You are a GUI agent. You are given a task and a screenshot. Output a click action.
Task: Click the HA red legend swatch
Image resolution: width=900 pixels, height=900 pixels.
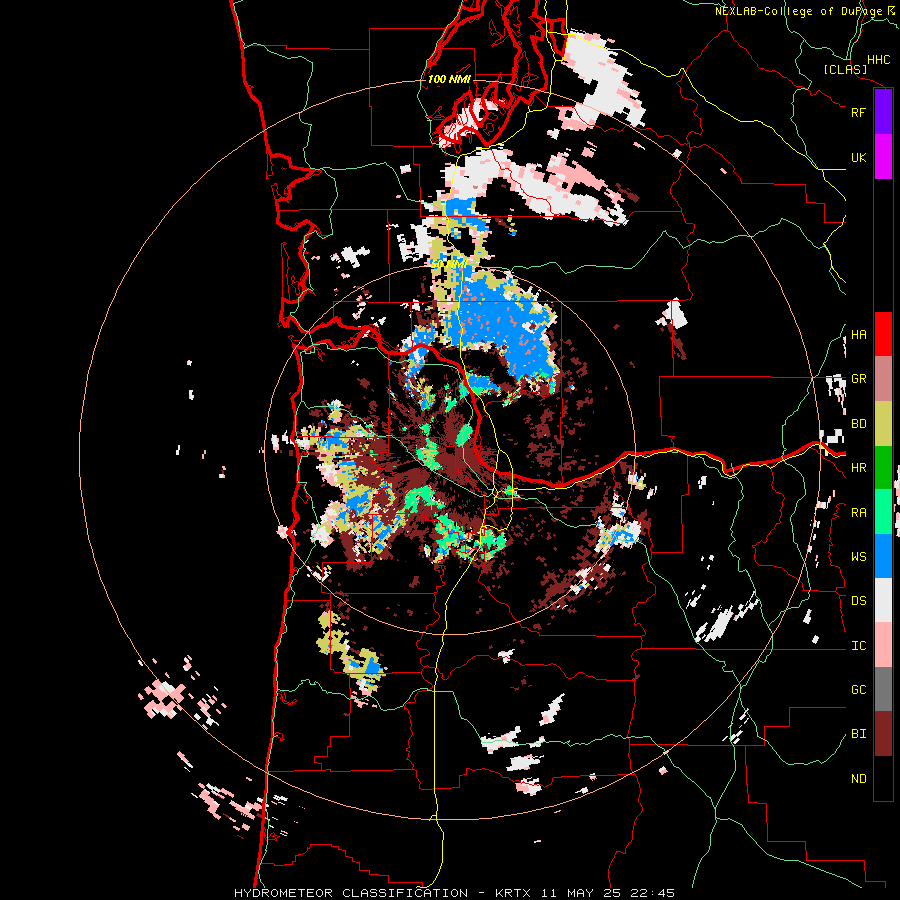(883, 334)
